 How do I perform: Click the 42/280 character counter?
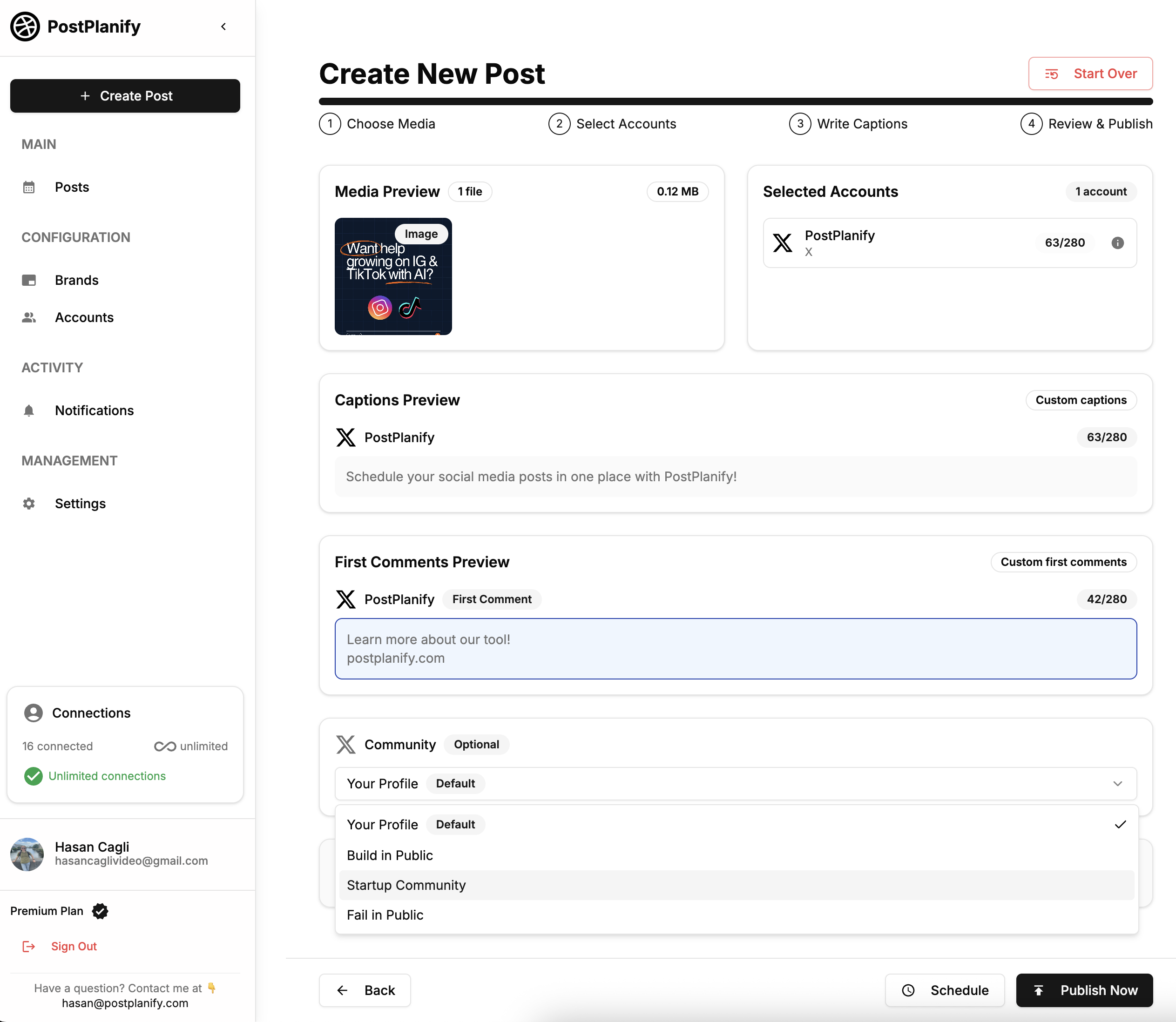tap(1106, 599)
